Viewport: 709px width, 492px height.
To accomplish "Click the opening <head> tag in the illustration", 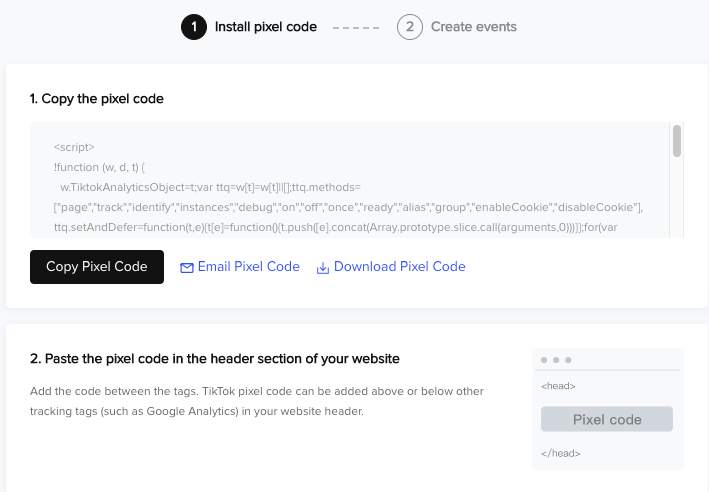I will pyautogui.click(x=557, y=385).
